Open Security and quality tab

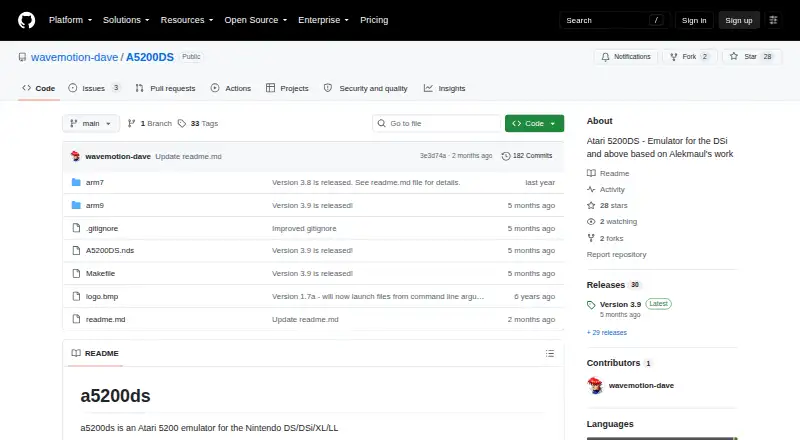366,88
